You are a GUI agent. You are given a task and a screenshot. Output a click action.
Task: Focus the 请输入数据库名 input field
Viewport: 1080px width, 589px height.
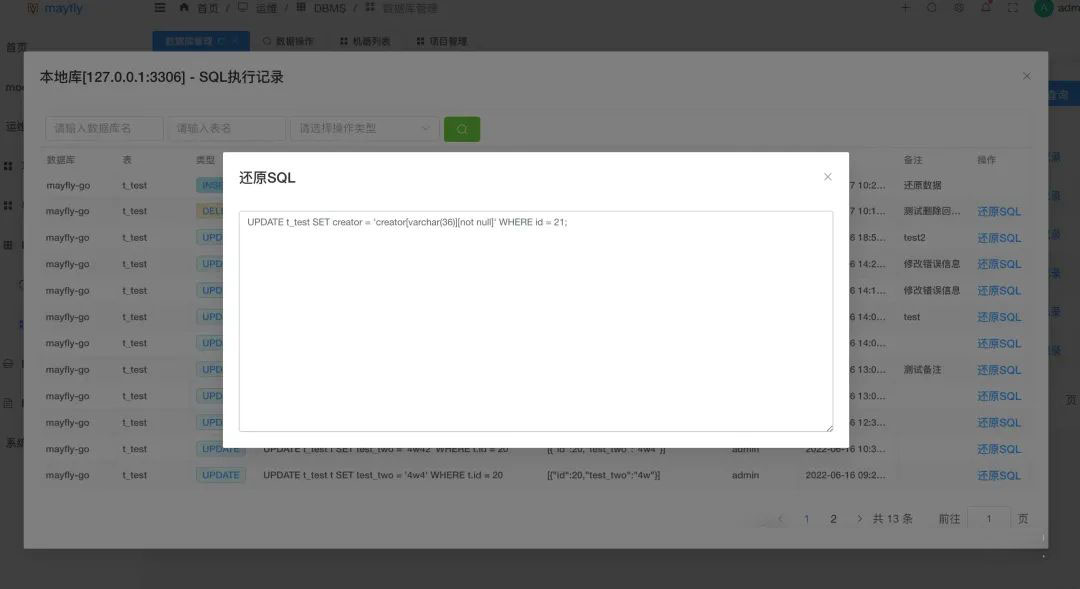104,128
